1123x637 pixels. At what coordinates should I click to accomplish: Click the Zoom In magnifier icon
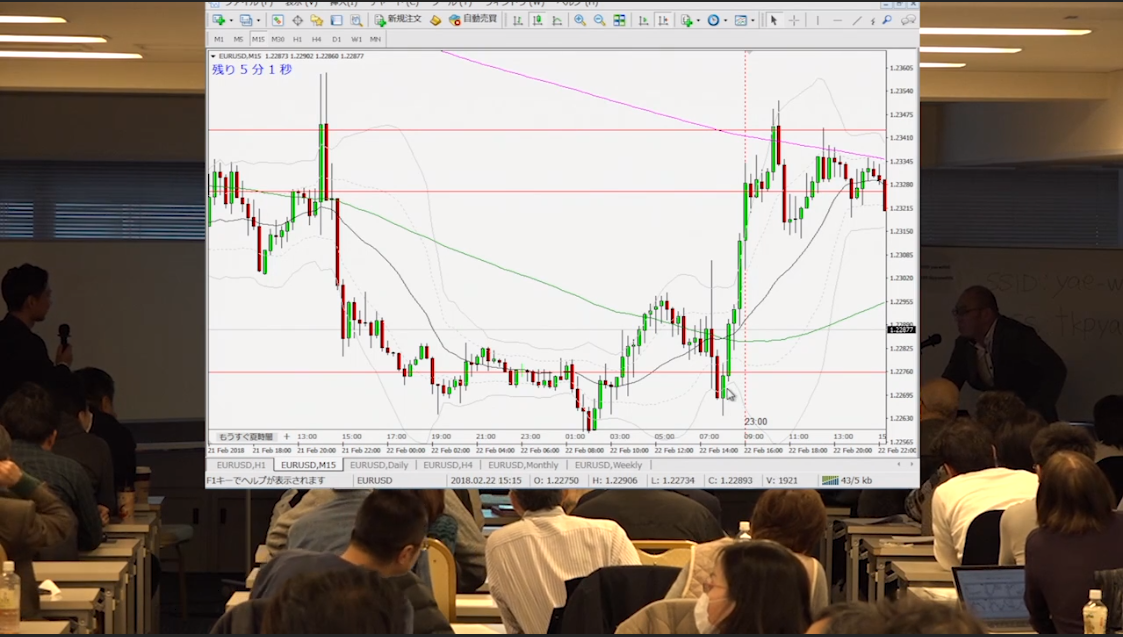[x=580, y=20]
